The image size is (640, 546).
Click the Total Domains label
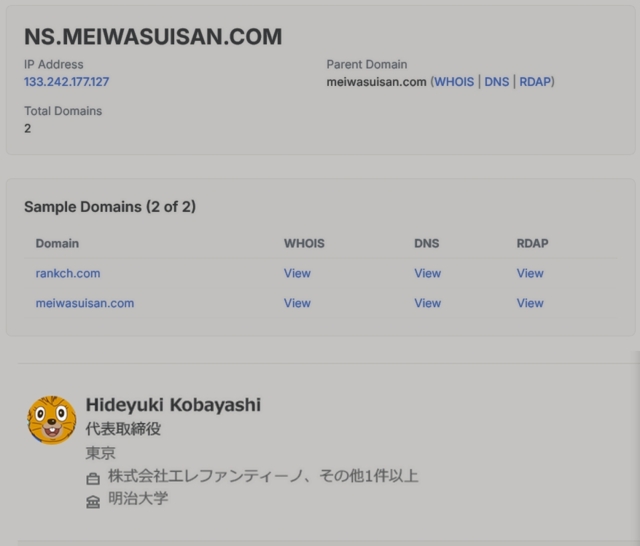coord(63,111)
